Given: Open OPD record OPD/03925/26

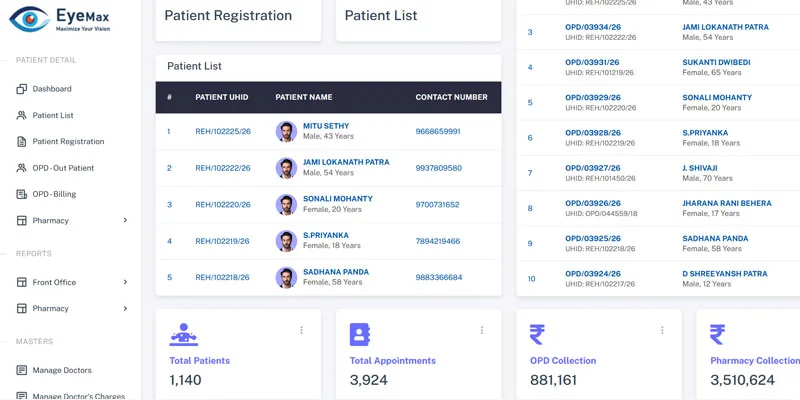Looking at the screenshot, I should [x=593, y=238].
